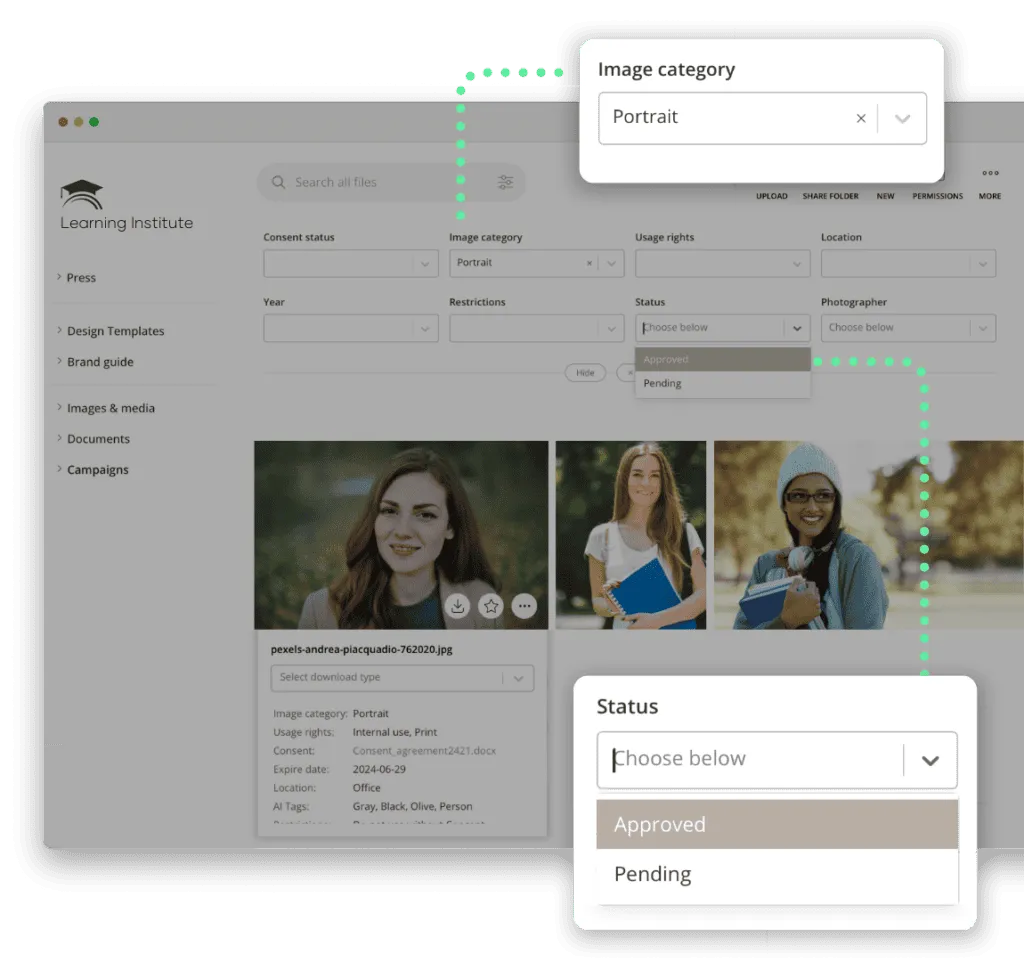The width and height of the screenshot is (1024, 962).
Task: Click the expire date 2024-06-29
Action: tap(379, 769)
